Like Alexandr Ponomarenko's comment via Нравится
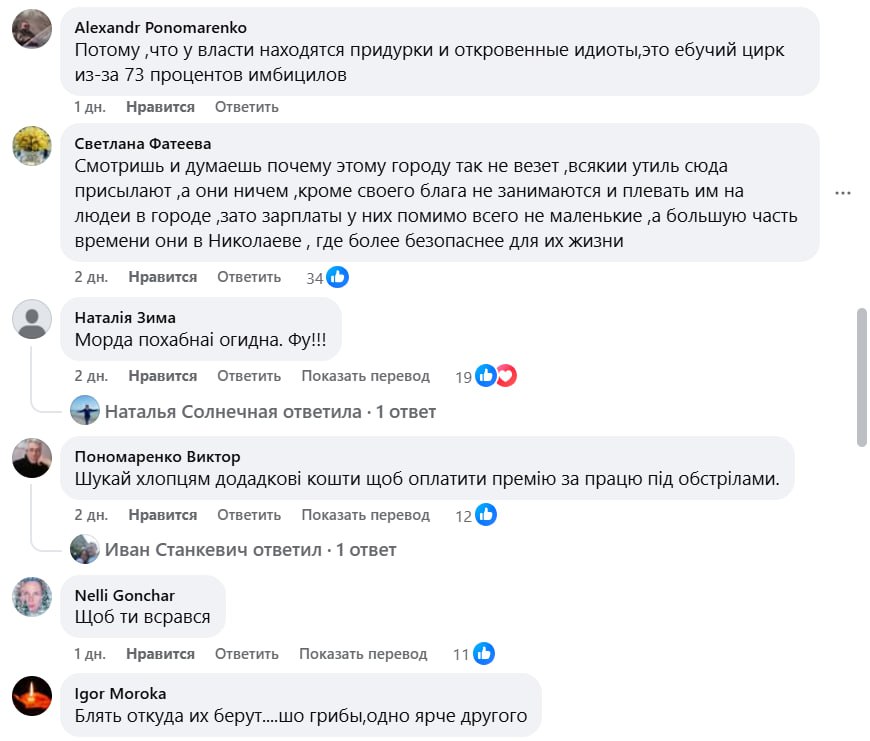 160,107
